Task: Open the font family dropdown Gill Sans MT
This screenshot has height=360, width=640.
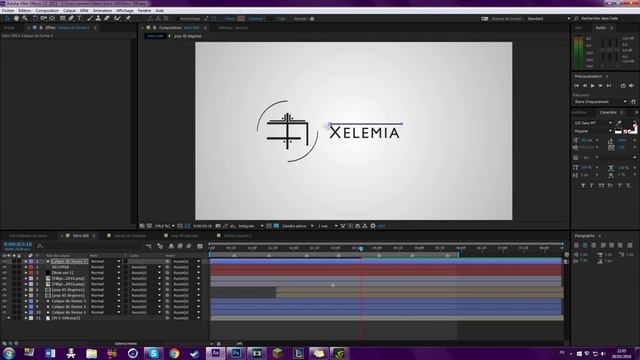Action: point(593,123)
